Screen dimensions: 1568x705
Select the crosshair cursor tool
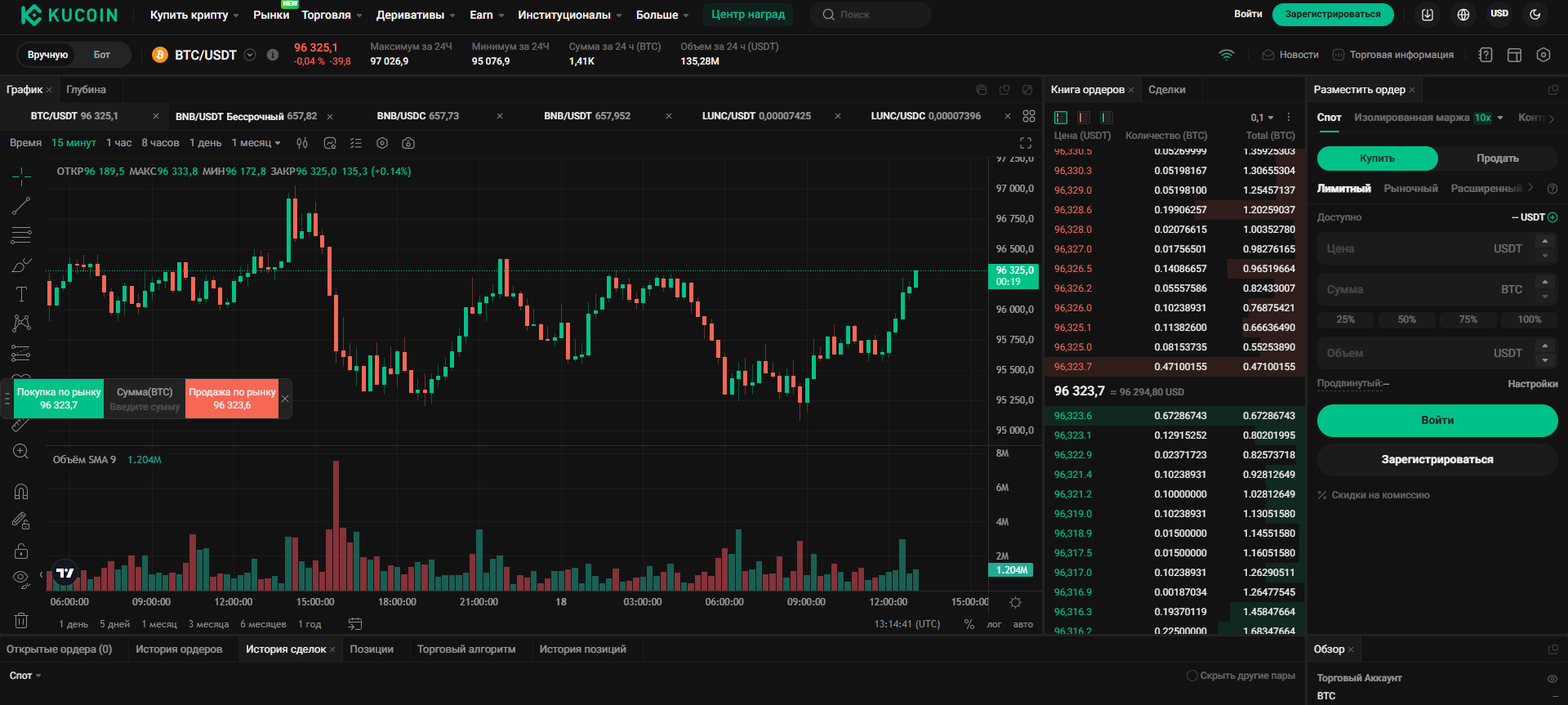pyautogui.click(x=21, y=176)
